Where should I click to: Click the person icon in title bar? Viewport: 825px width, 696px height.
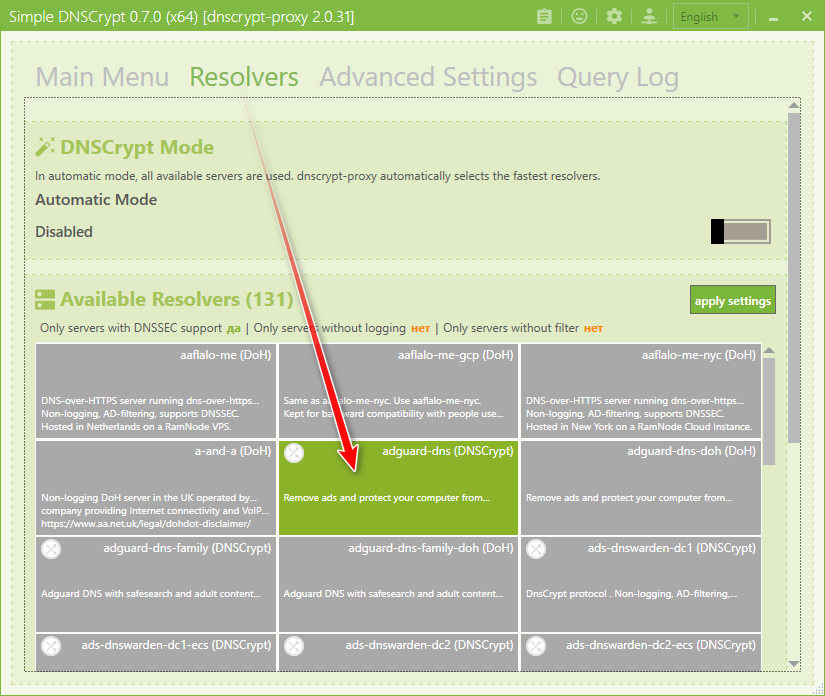click(649, 16)
